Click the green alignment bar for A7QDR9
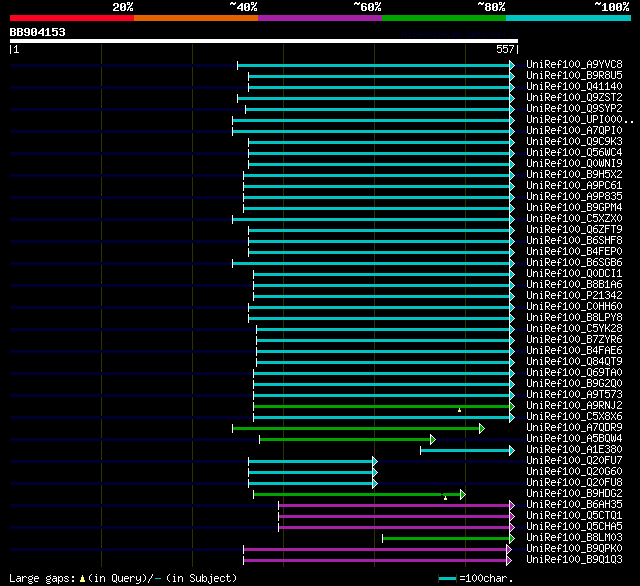Image resolution: width=640 pixels, height=586 pixels. 356,428
